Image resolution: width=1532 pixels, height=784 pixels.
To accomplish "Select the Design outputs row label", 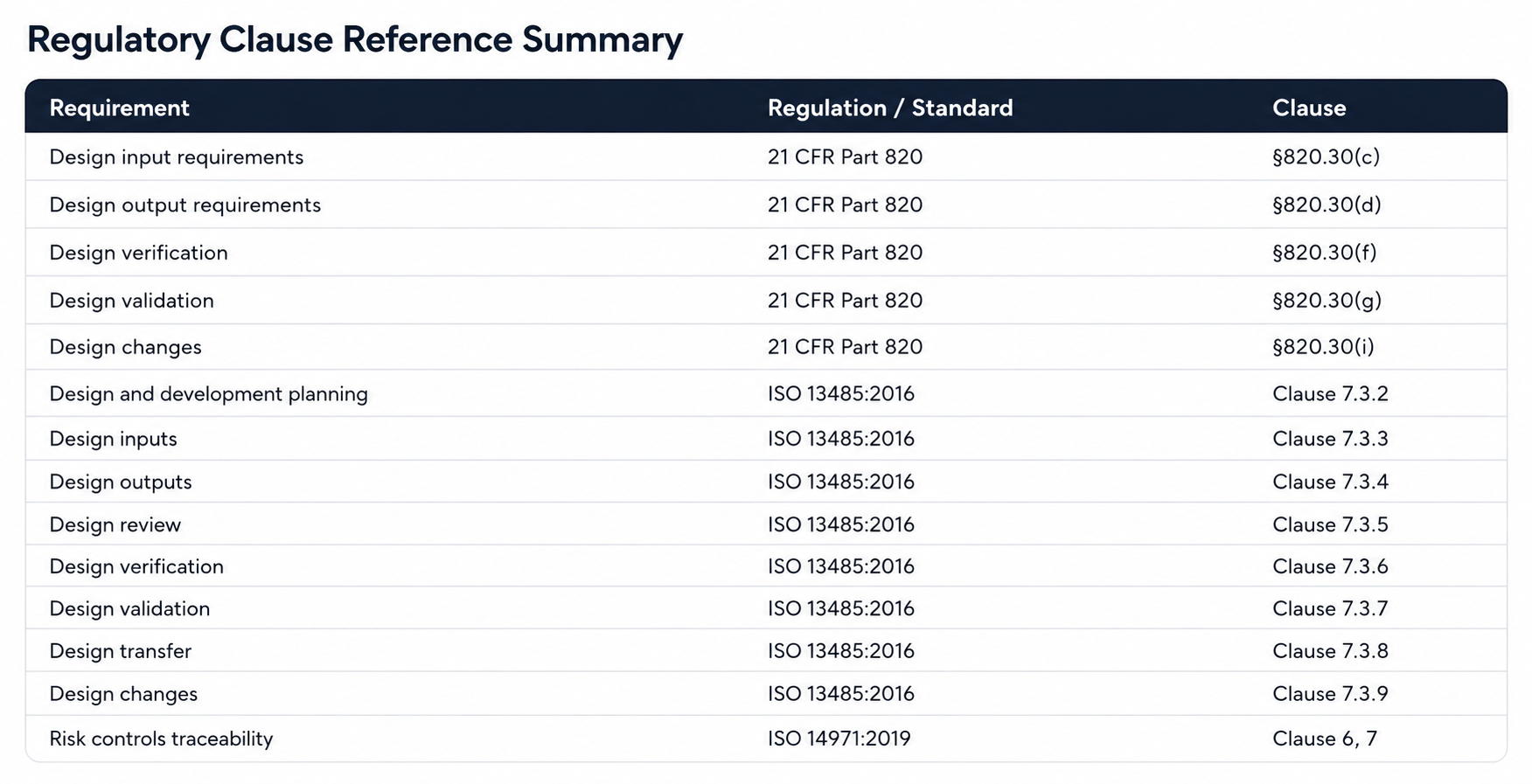I will pos(121,482).
